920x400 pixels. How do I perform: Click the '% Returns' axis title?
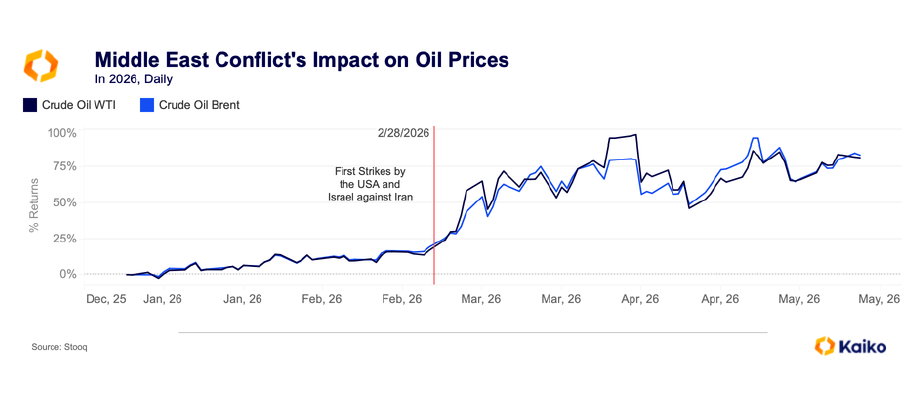coord(34,204)
